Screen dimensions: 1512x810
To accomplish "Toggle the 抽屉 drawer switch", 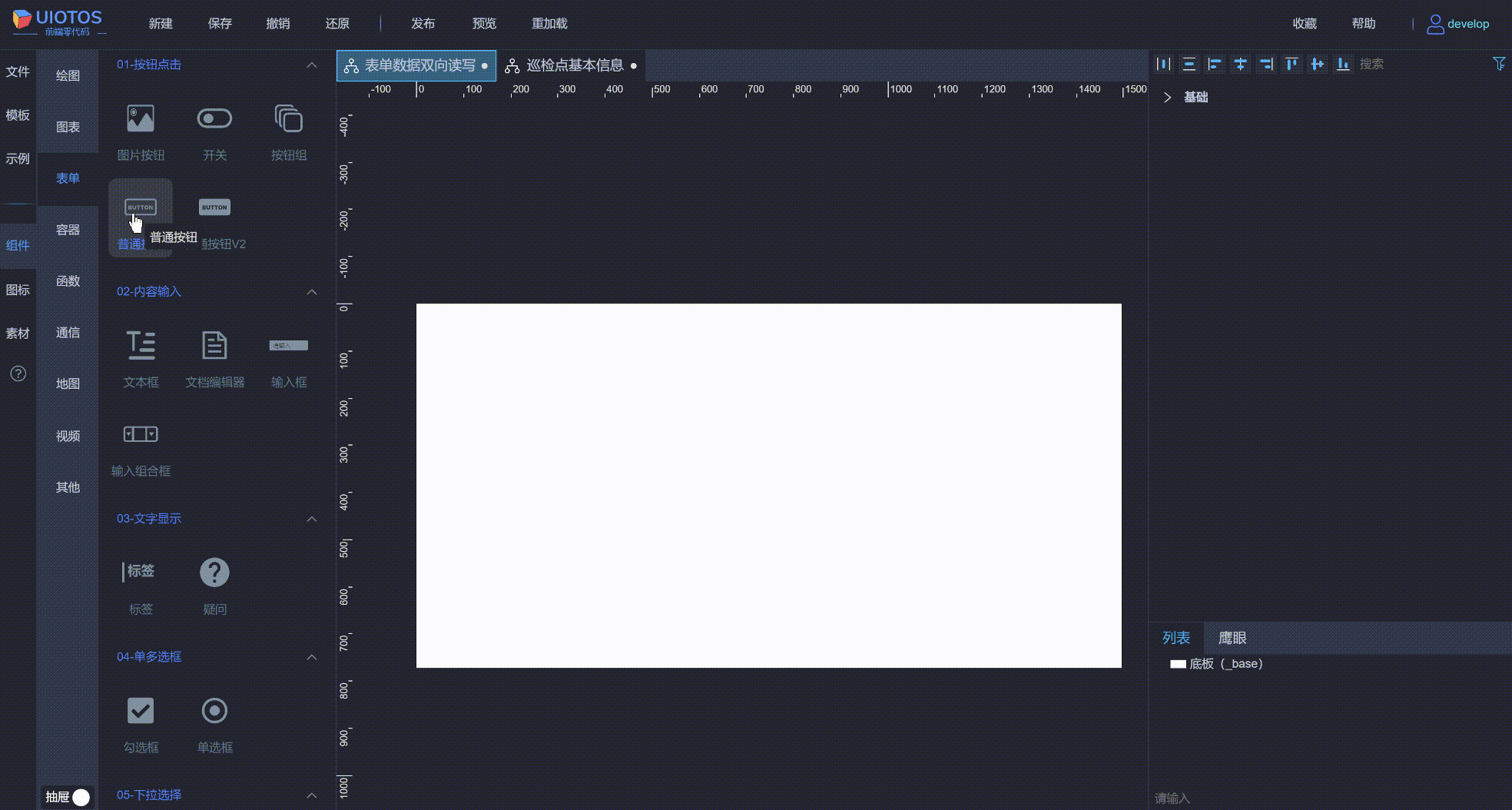I will click(x=79, y=798).
